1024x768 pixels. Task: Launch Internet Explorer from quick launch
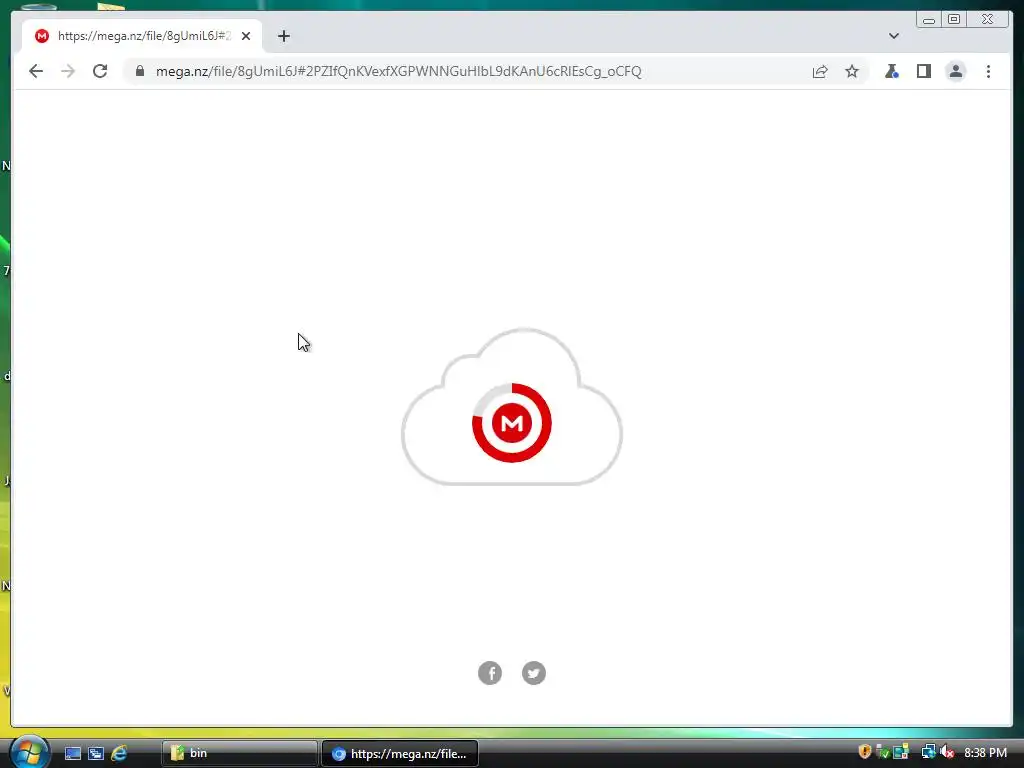click(119, 753)
